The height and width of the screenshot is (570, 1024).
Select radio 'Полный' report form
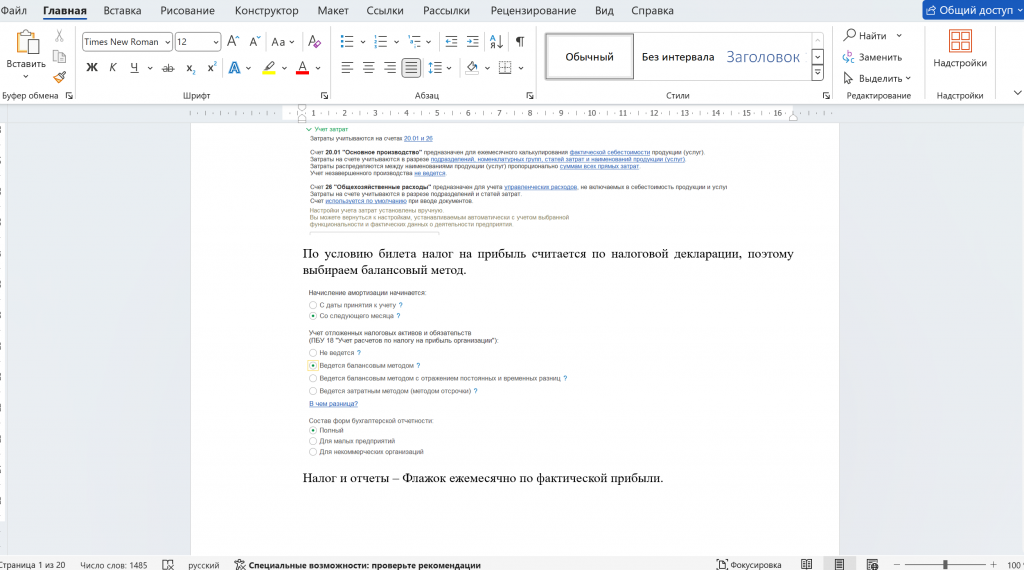(x=313, y=430)
